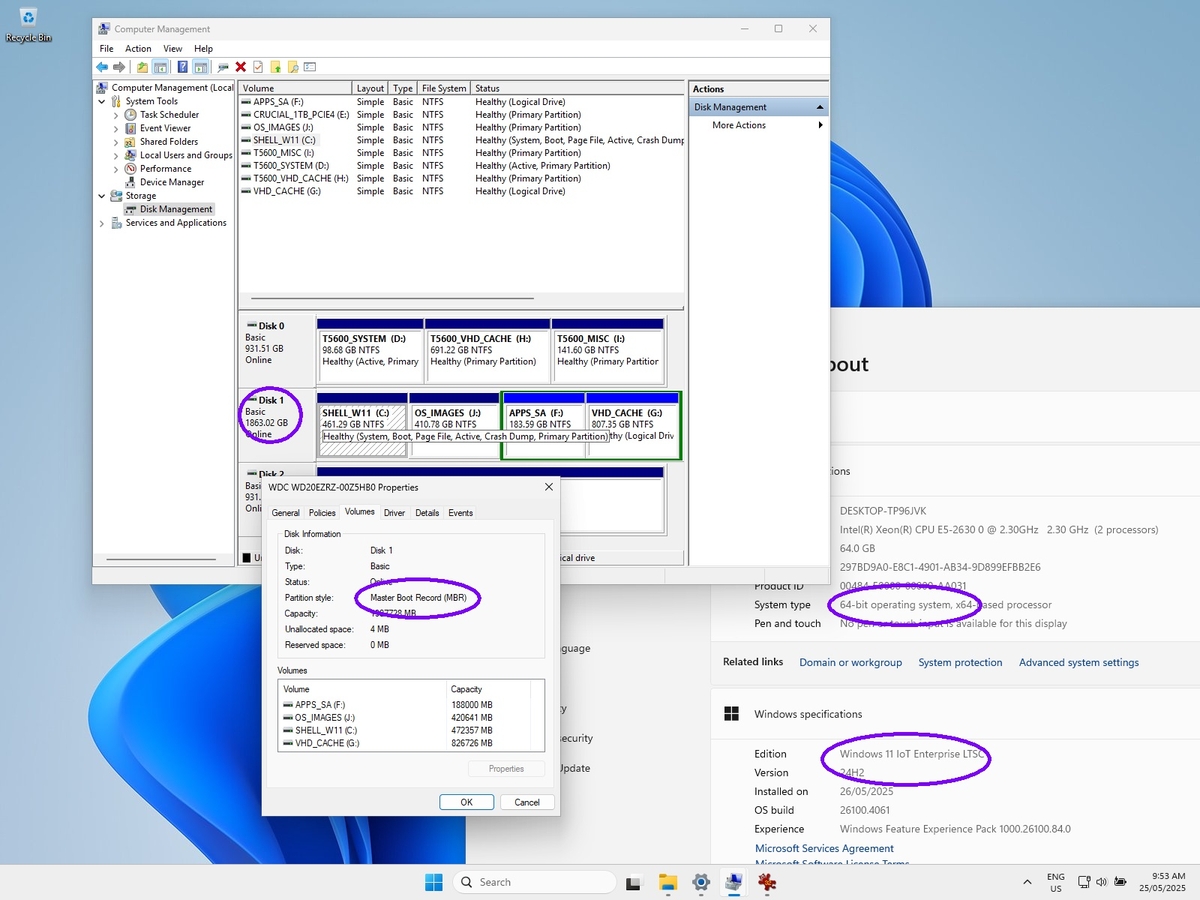Image resolution: width=1200 pixels, height=900 pixels.
Task: Open the View menu
Action: pos(173,48)
